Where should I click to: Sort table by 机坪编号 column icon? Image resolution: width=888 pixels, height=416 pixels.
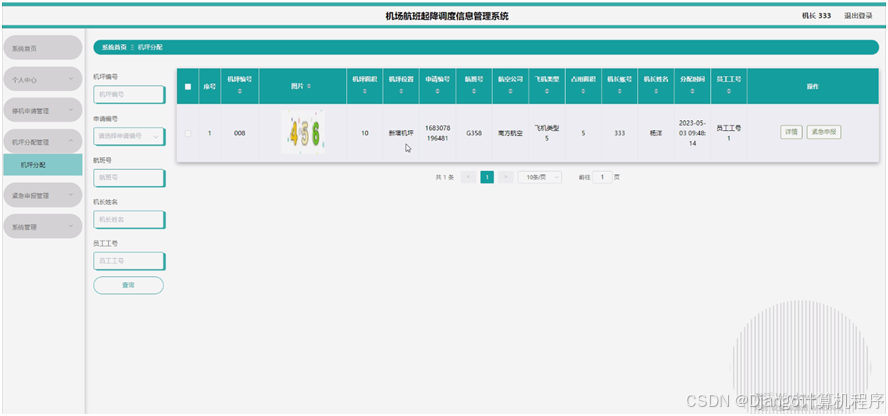pyautogui.click(x=240, y=91)
